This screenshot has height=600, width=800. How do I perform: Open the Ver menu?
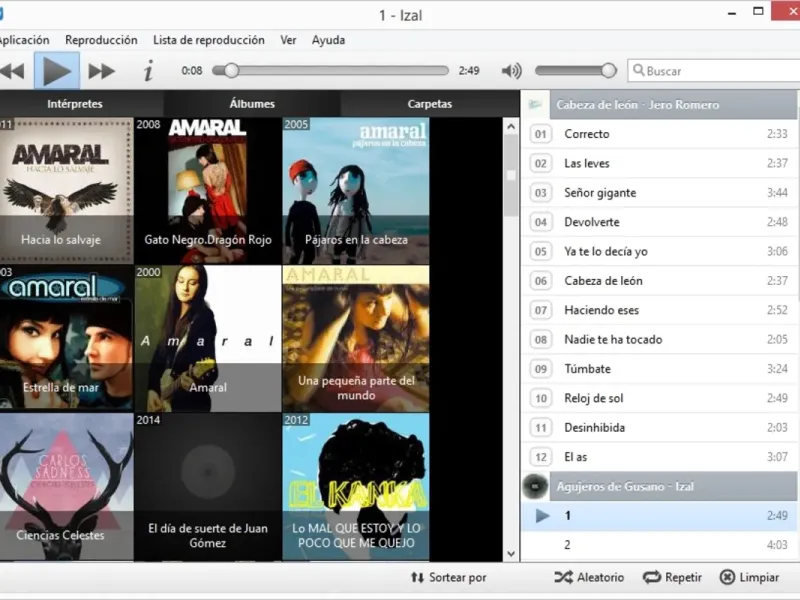pyautogui.click(x=288, y=40)
